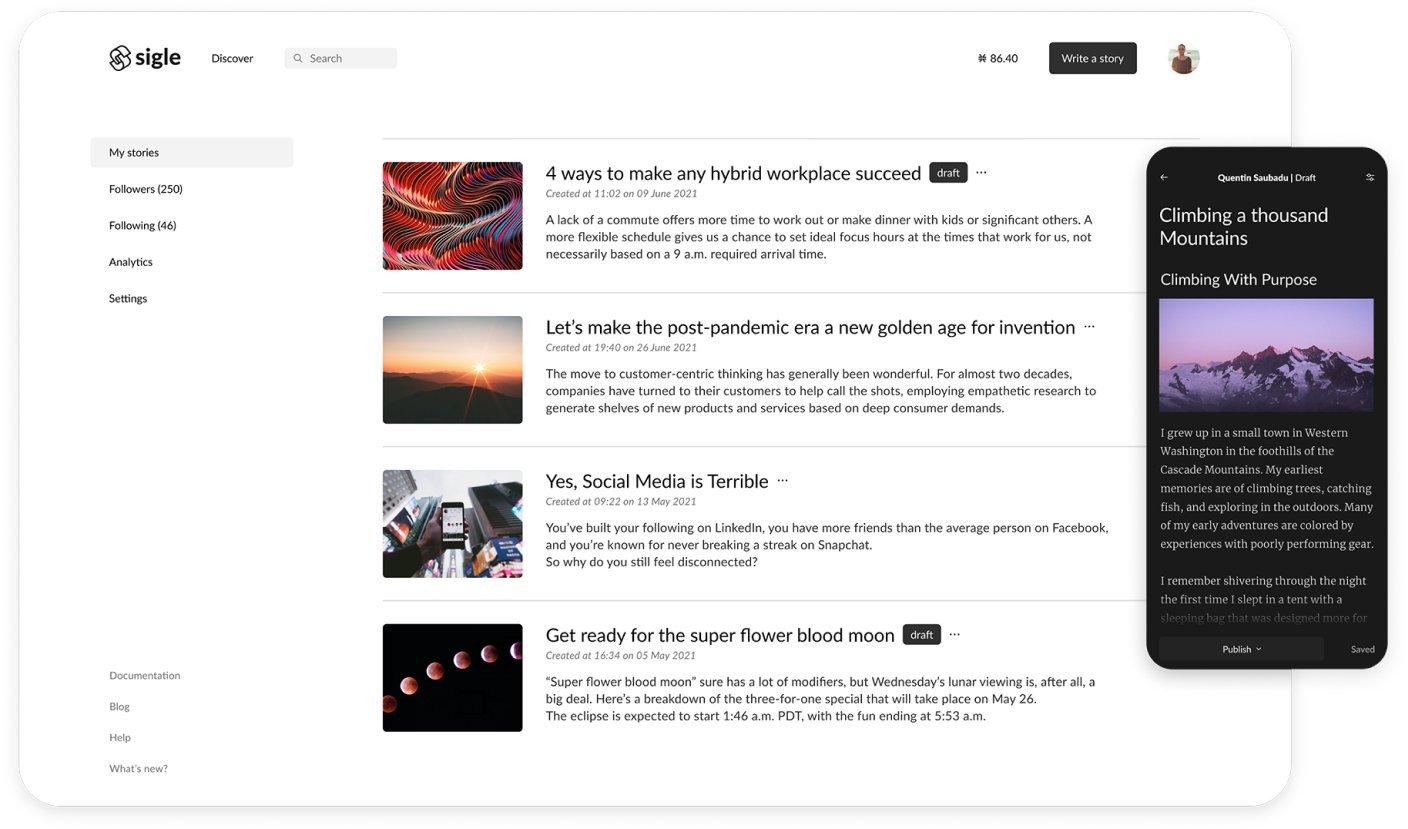The image size is (1408, 829).
Task: Open 'Yes, Social Media is Terrible' title
Action: click(657, 481)
